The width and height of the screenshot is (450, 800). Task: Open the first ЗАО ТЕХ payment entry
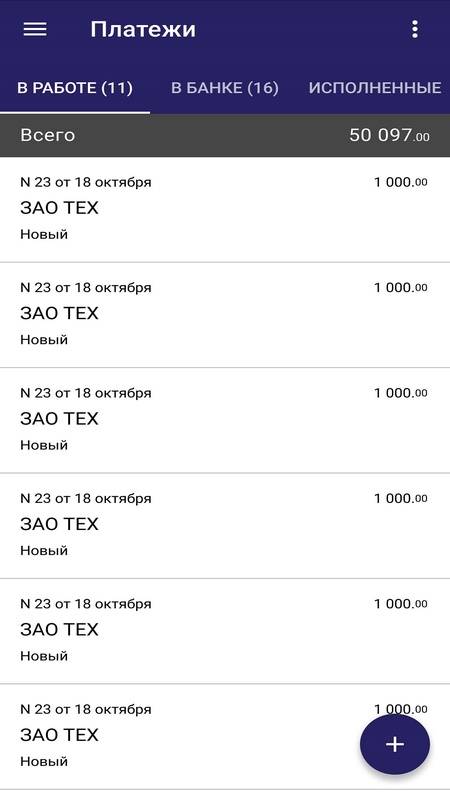[225, 209]
